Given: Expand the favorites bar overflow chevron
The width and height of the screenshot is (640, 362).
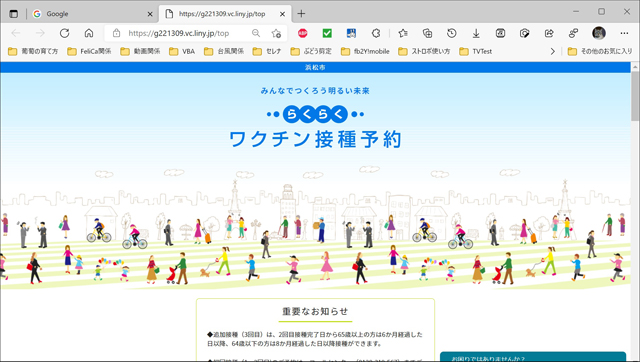Looking at the screenshot, I should point(553,51).
